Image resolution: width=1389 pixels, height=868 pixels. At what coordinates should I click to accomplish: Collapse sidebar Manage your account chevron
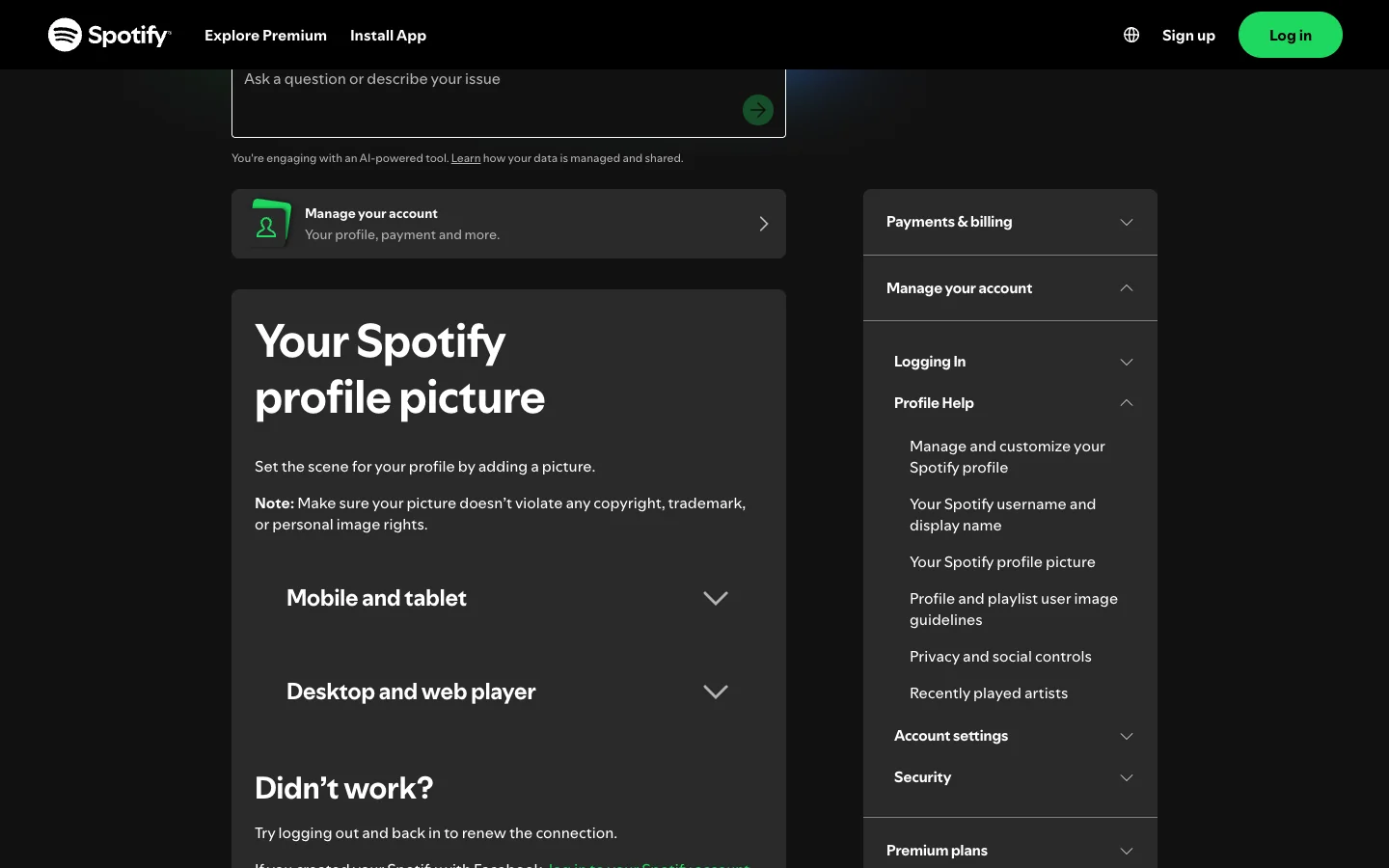[1126, 287]
